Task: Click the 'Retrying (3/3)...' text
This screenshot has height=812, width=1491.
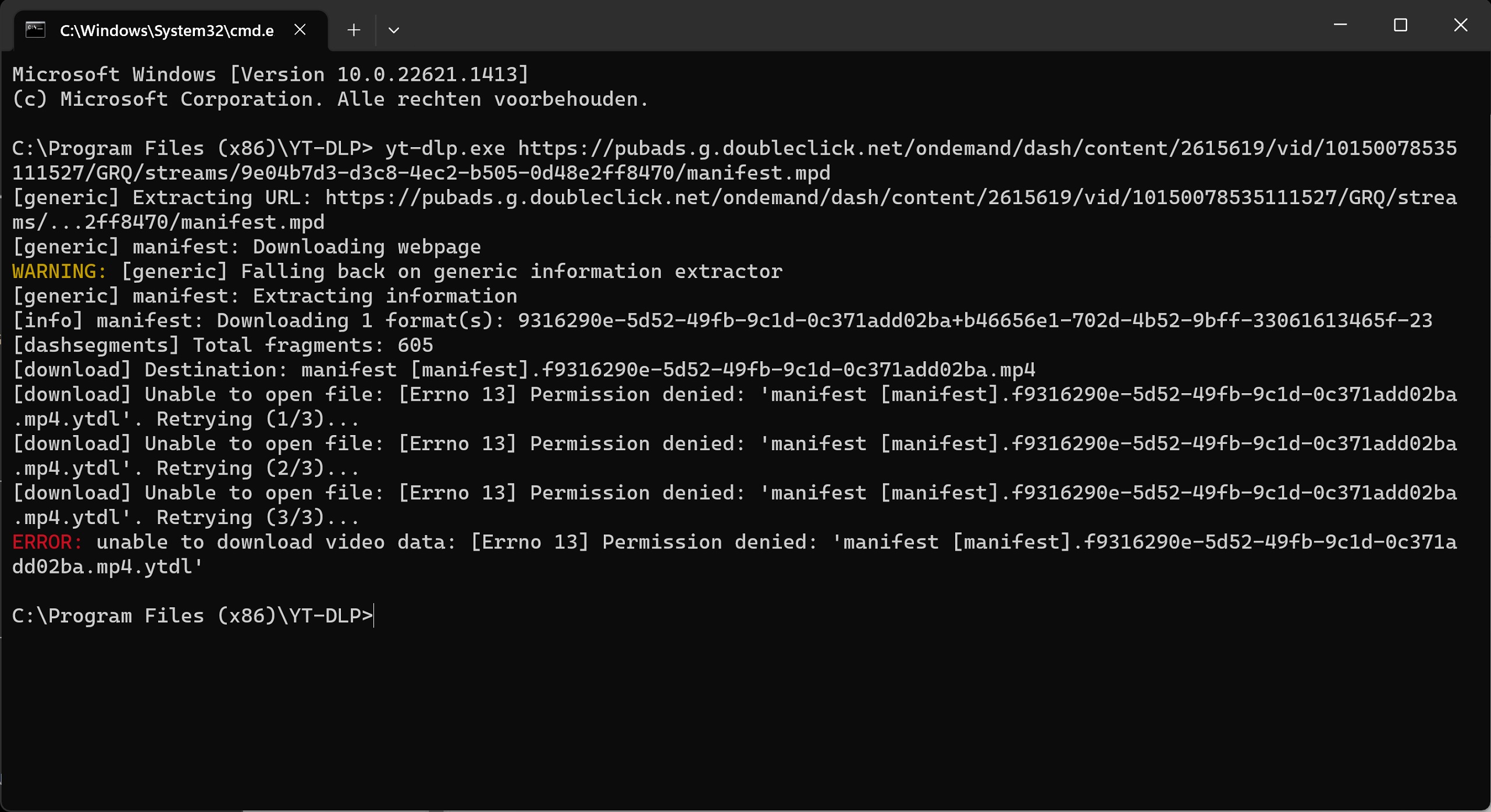Action: pyautogui.click(x=258, y=518)
